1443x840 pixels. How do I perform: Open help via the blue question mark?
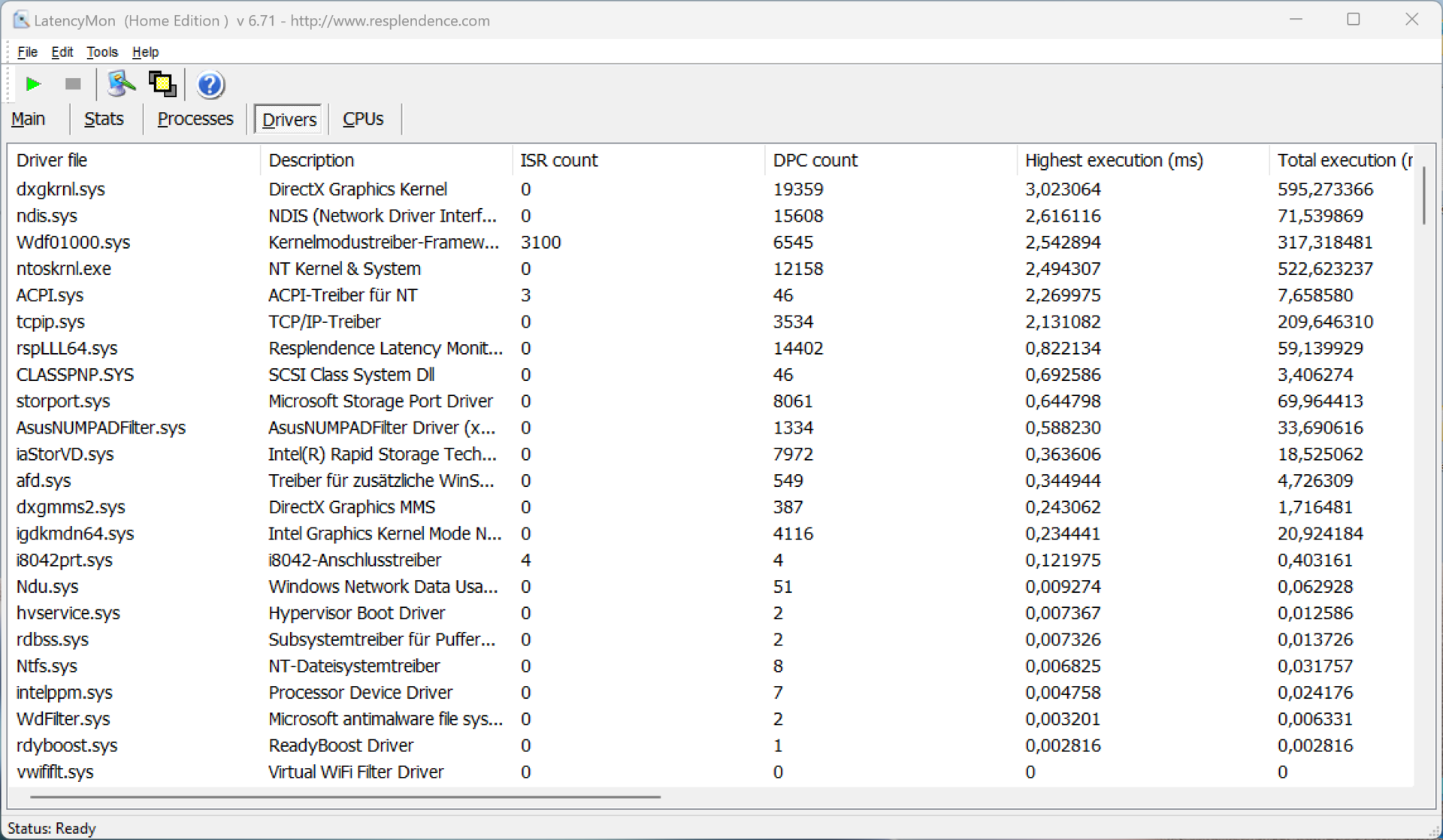210,85
